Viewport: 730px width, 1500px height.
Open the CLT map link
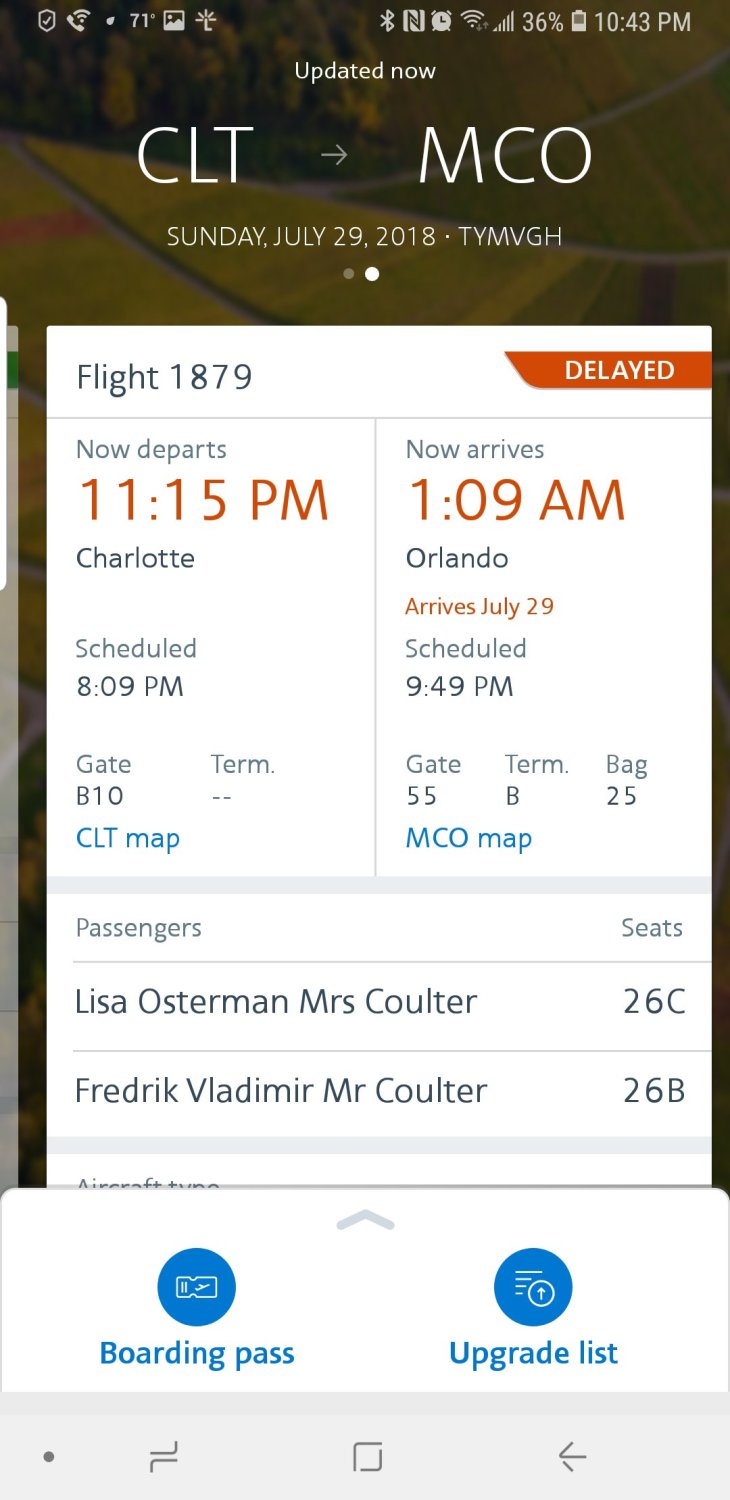click(128, 838)
